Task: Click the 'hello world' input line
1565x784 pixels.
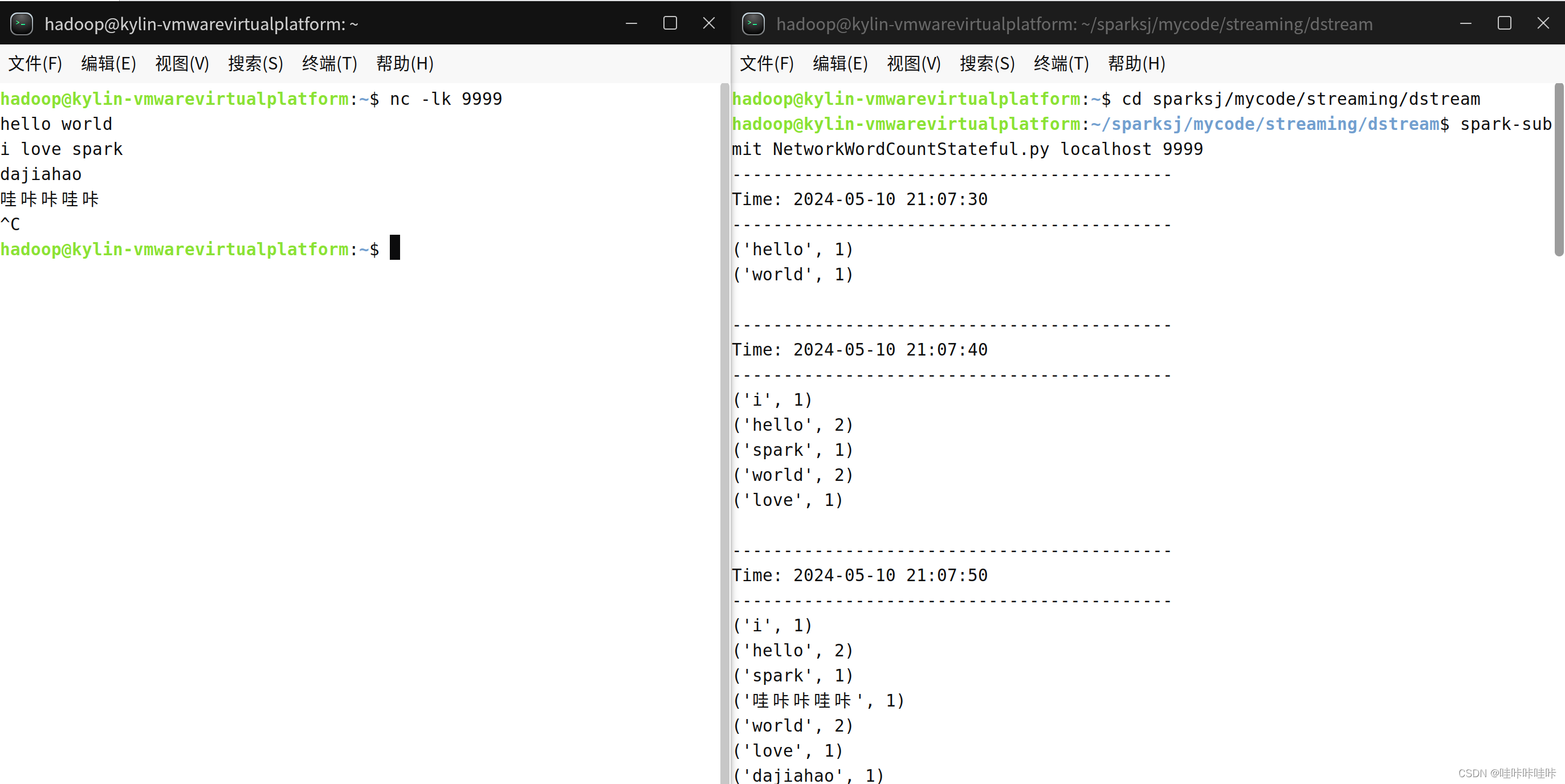Action: 56,124
